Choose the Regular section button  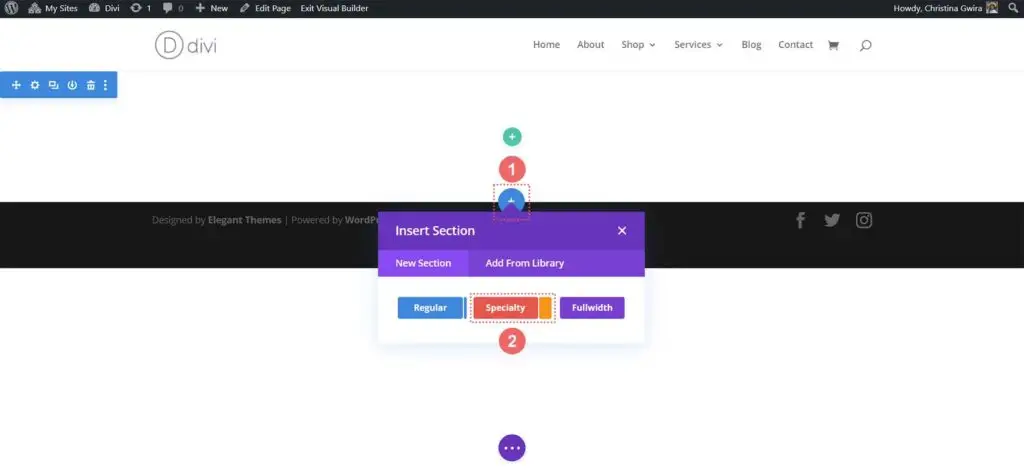pyautogui.click(x=430, y=308)
